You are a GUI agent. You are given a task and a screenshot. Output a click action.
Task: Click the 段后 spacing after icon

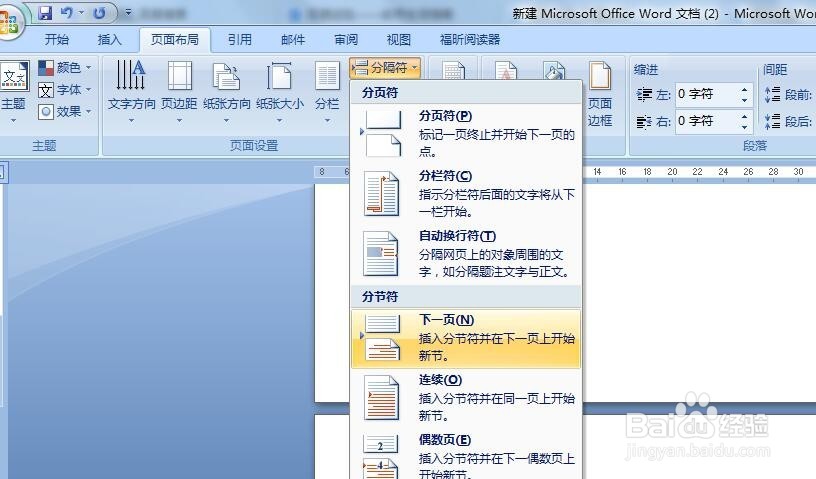click(772, 121)
